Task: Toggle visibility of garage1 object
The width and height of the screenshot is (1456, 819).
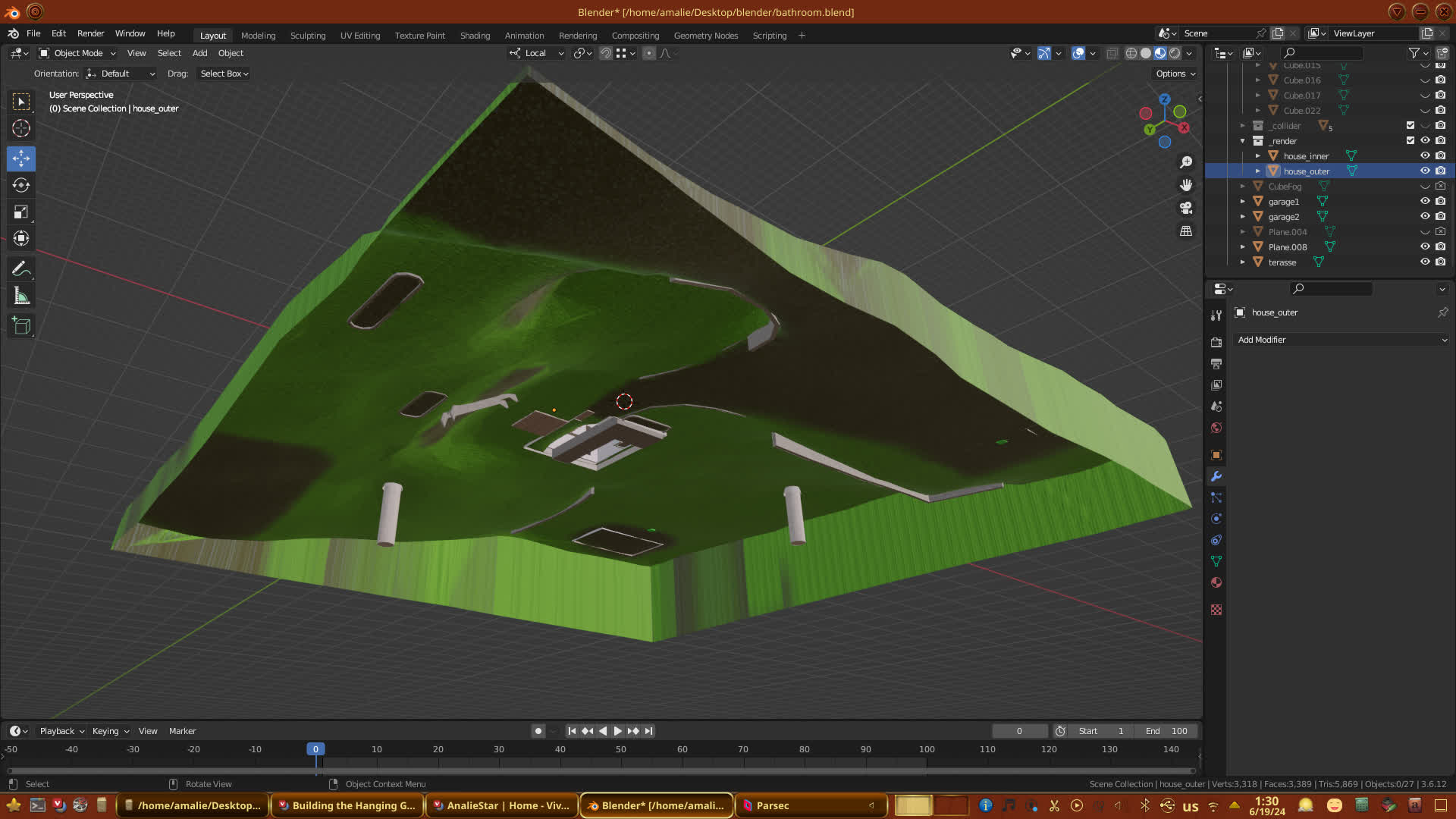Action: pyautogui.click(x=1425, y=201)
